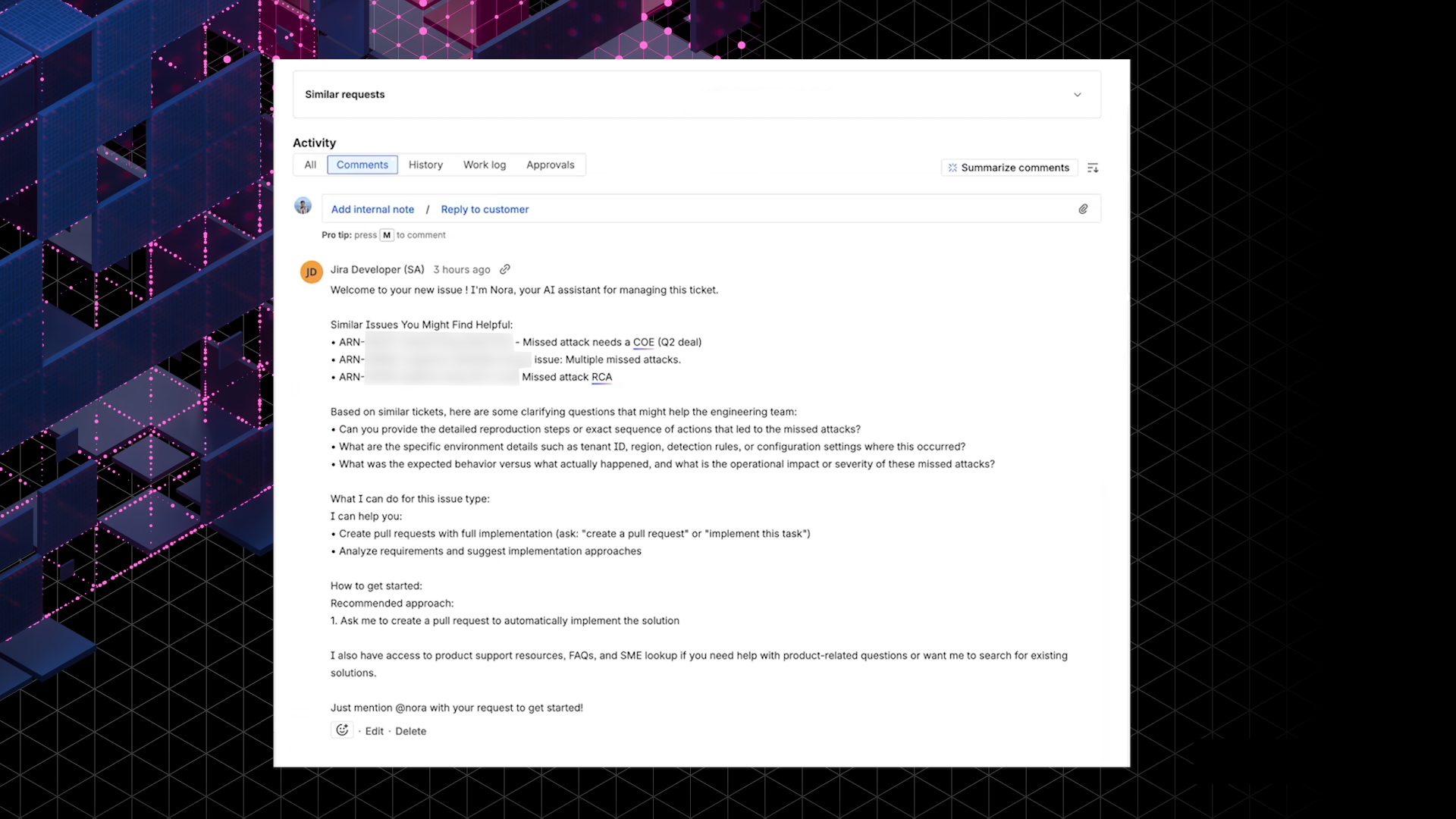This screenshot has height=819, width=1456.
Task: Click Reply to customer
Action: coord(485,209)
